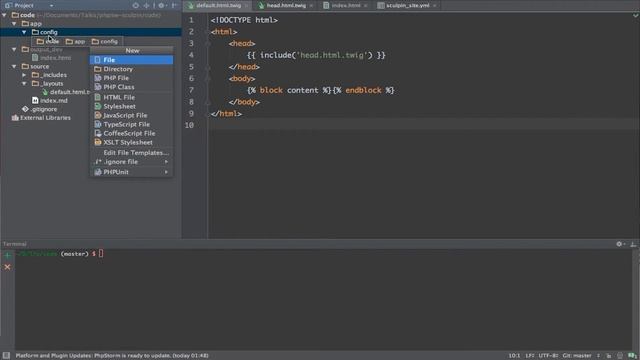Collapse the _layouts folder arrow
Viewport: 640px width, 360px height.
coord(24,84)
